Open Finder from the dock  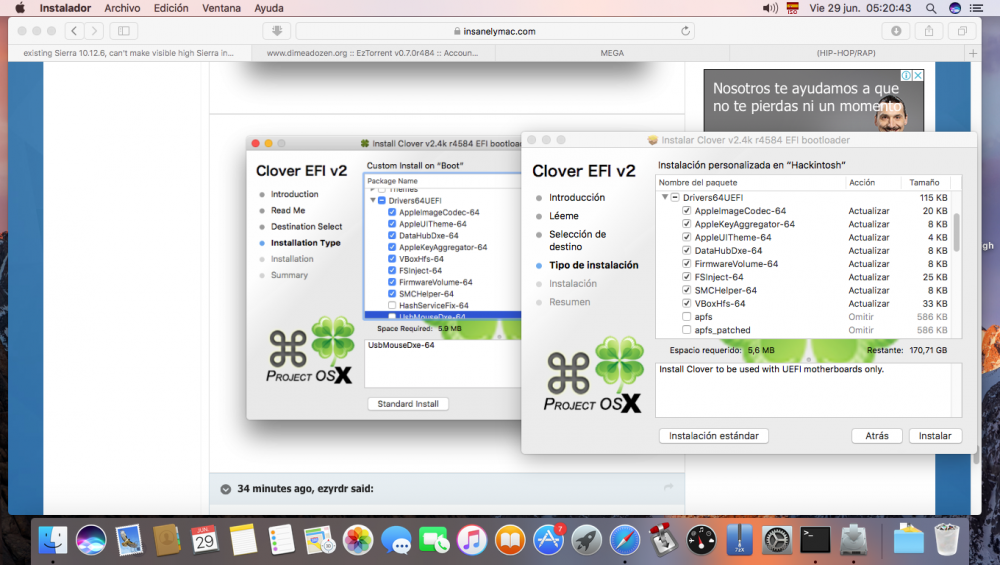coord(52,540)
